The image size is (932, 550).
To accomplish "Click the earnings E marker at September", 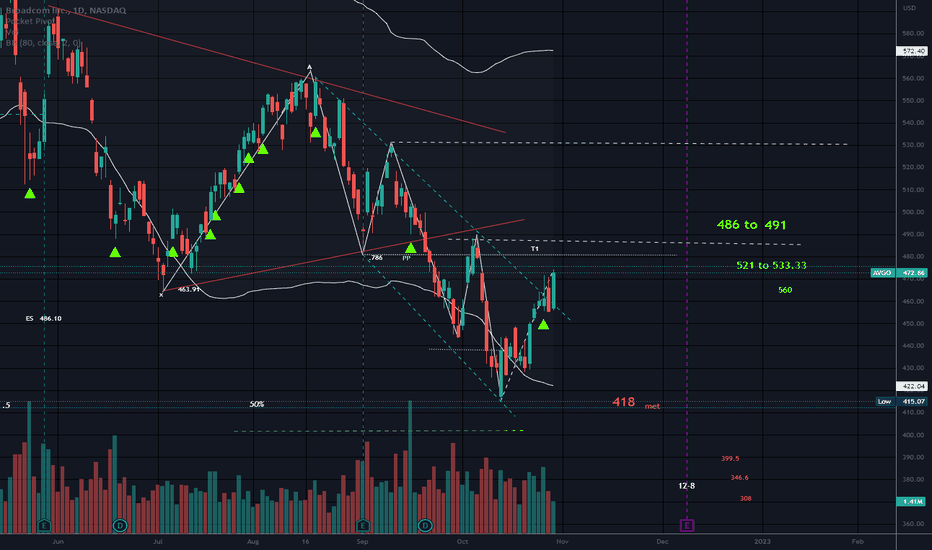I will click(363, 526).
